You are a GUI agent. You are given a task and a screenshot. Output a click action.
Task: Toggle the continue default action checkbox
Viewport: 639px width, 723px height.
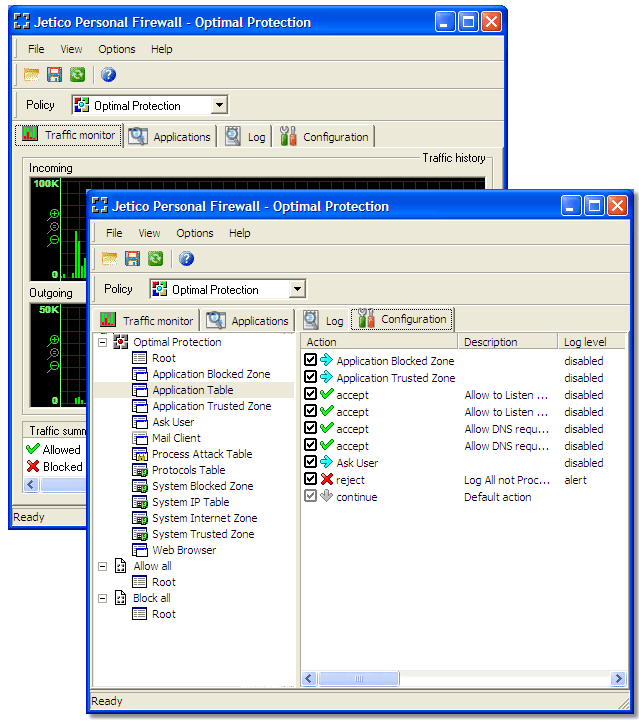click(x=311, y=496)
